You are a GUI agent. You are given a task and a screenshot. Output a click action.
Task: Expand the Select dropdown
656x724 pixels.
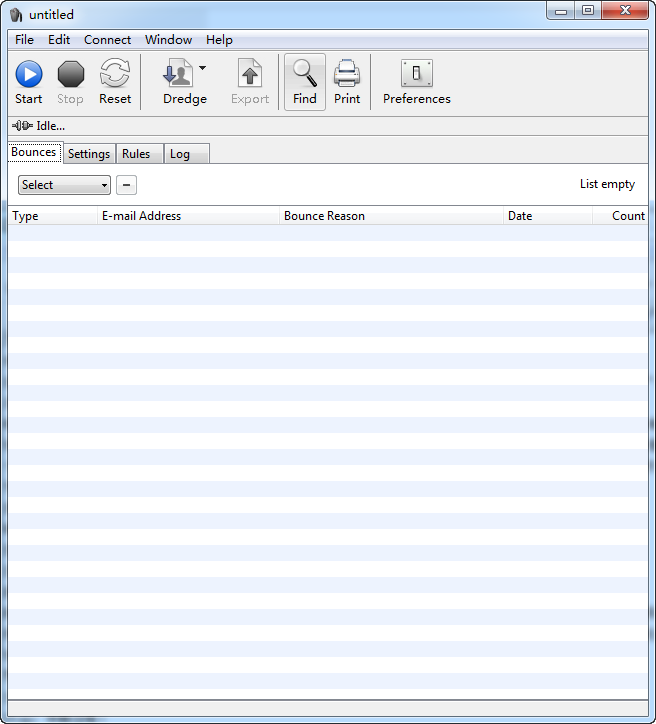tap(64, 185)
